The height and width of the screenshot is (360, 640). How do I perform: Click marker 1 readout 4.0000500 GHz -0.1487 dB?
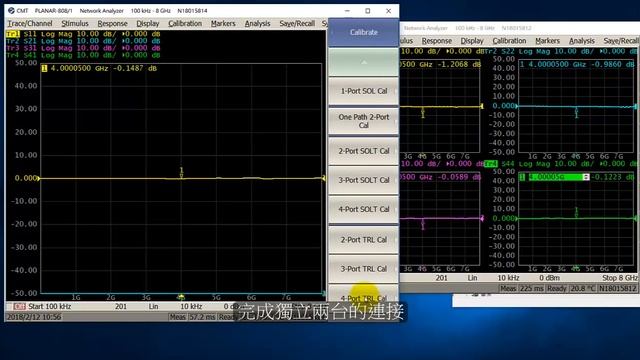click(x=99, y=68)
